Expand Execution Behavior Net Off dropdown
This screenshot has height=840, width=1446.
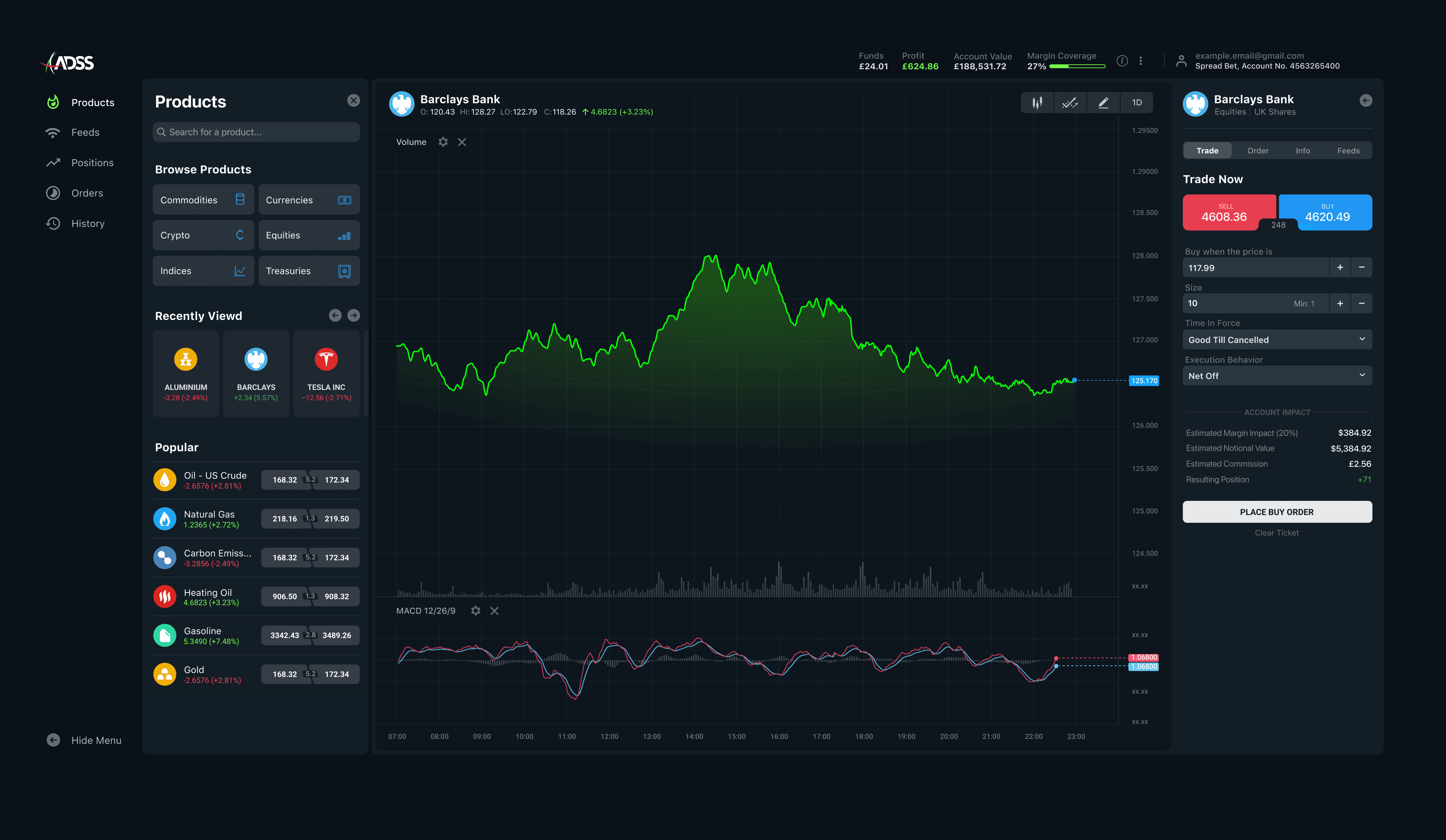point(1277,375)
